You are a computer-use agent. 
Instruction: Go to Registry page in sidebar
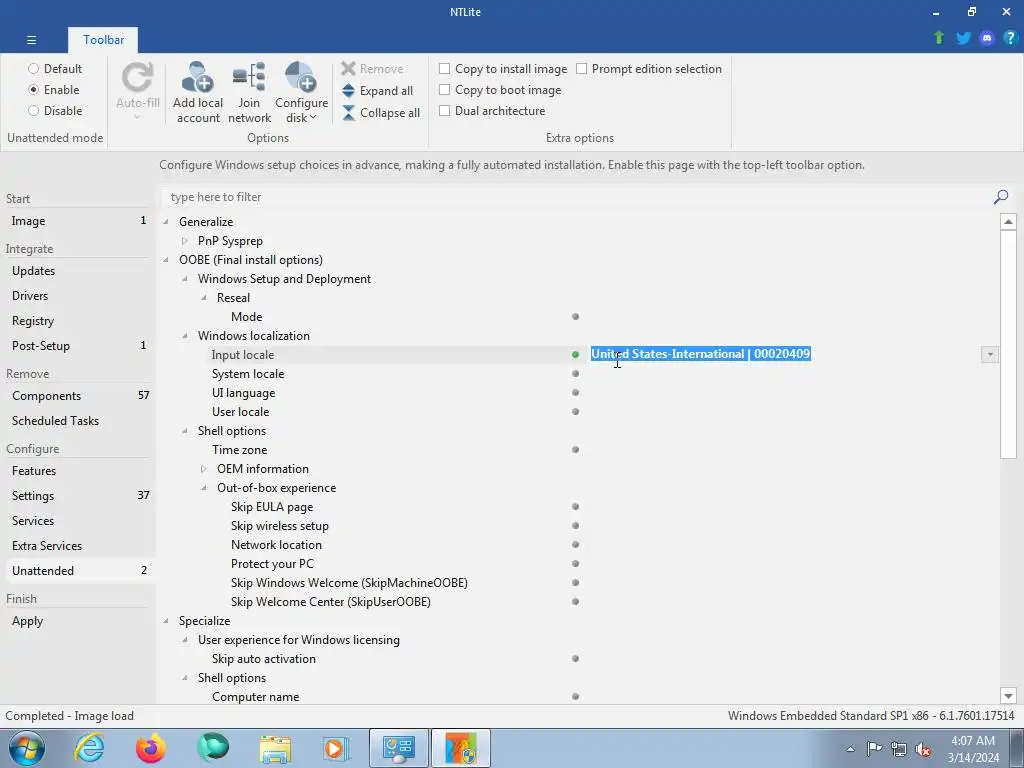click(78, 321)
